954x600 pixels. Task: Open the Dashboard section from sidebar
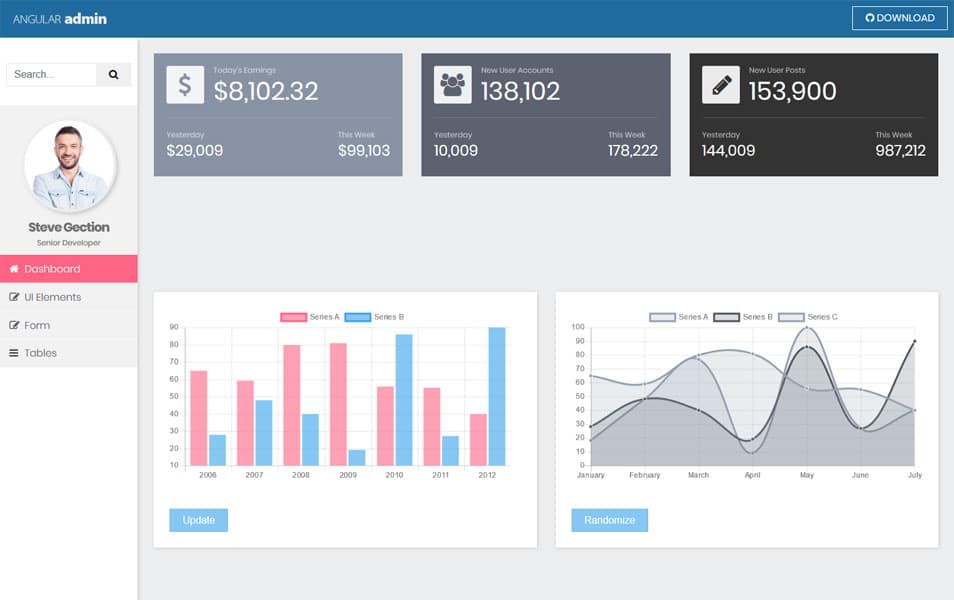[54, 268]
